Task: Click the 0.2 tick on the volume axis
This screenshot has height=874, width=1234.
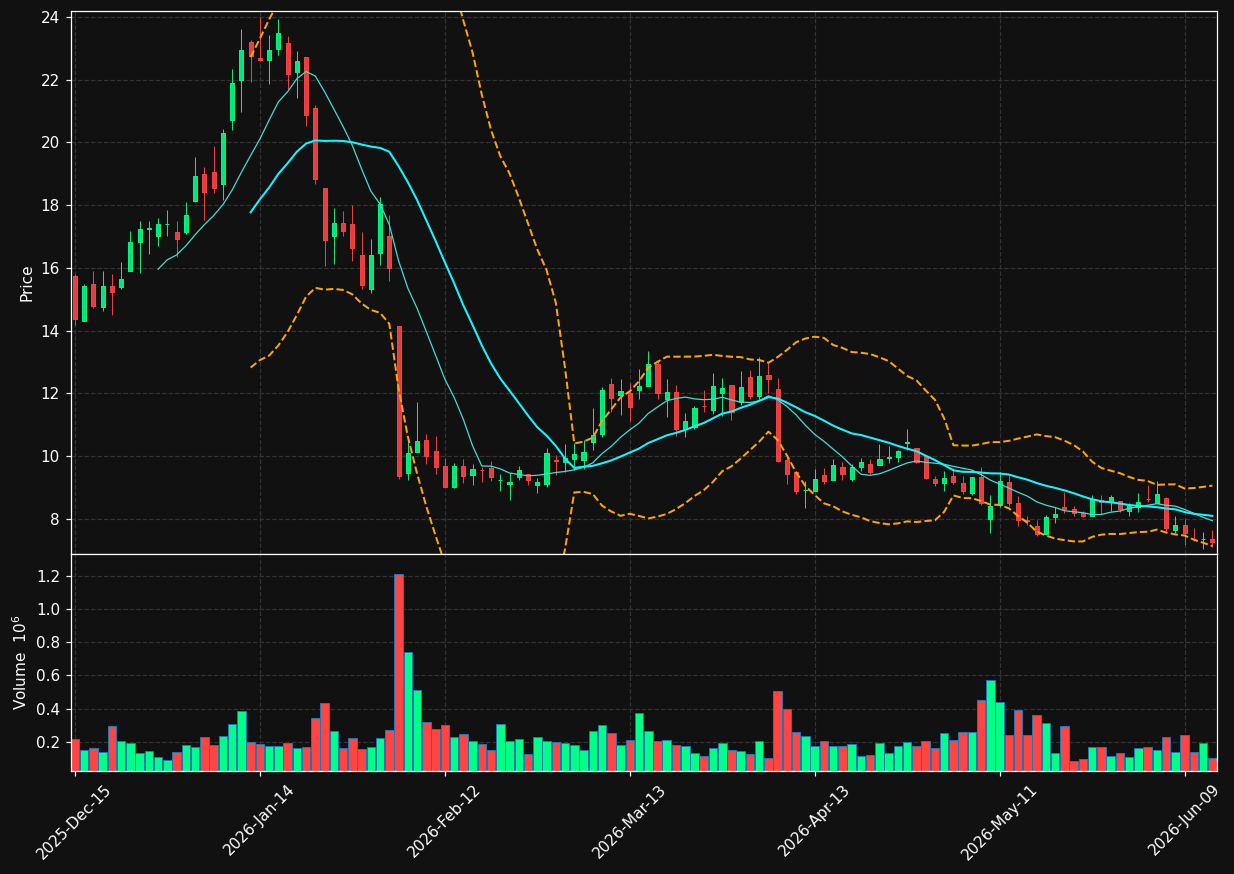Action: pos(50,743)
